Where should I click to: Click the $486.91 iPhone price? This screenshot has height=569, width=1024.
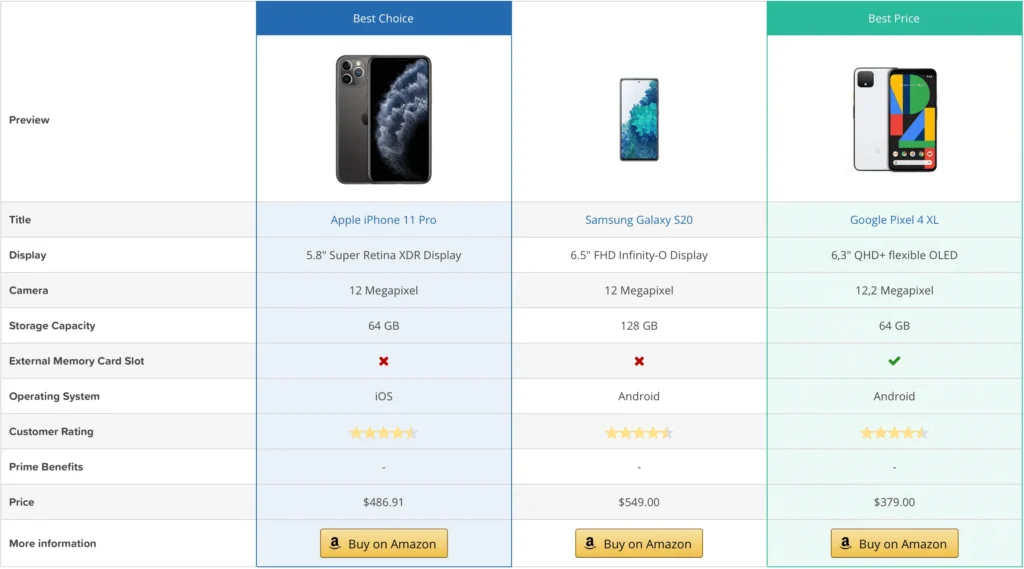[x=383, y=502]
